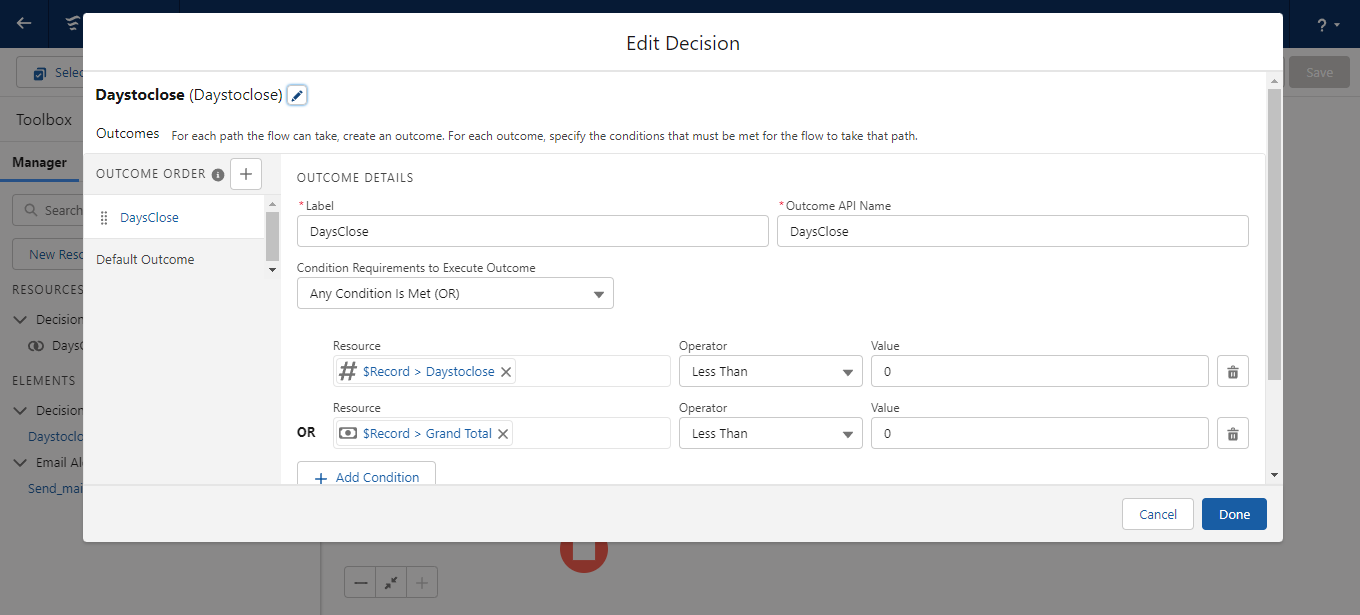Click into the Label input field

pos(533,231)
